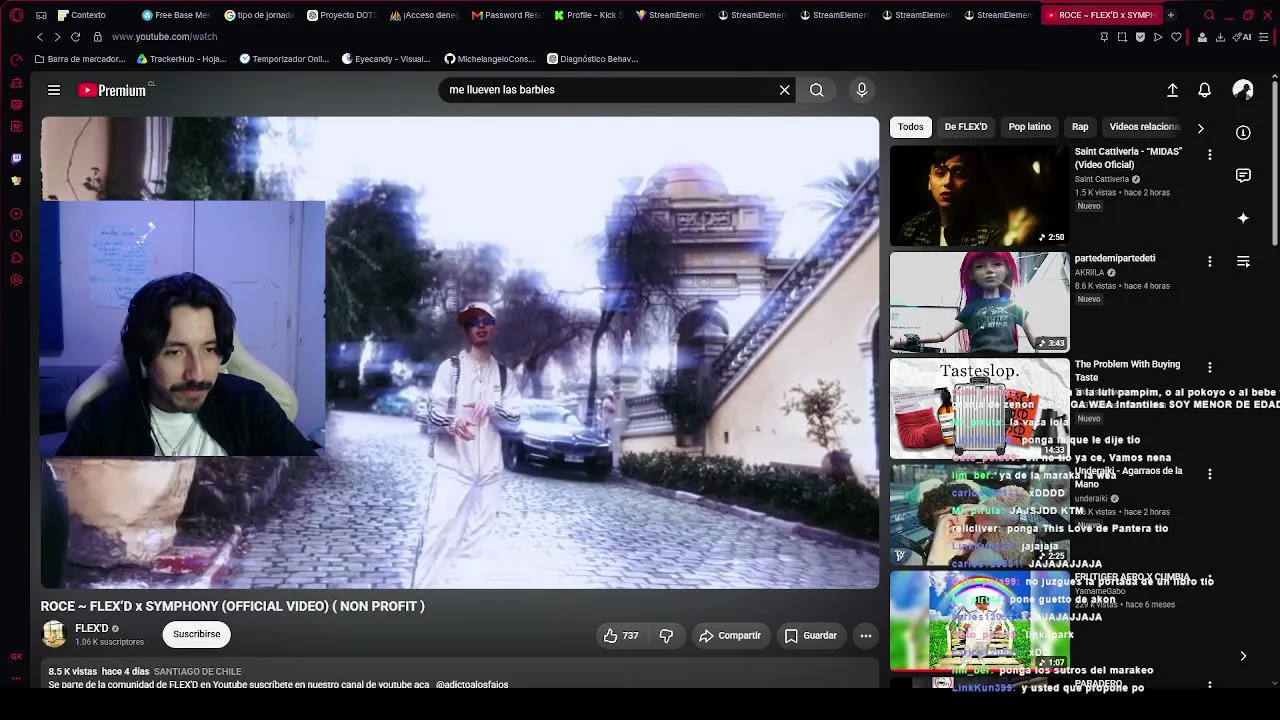Click the browser forward arrow
Screen dimensions: 1280x720
point(57,37)
